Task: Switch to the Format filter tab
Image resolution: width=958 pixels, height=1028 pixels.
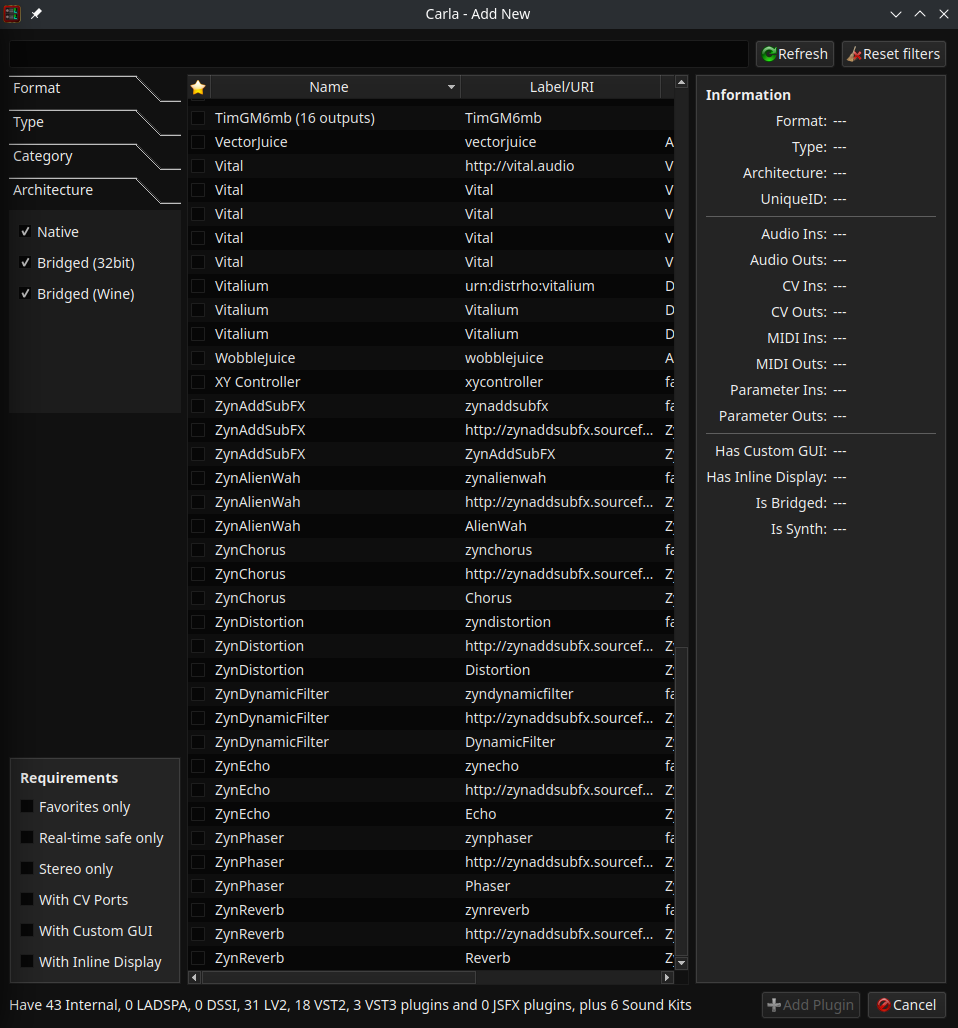Action: (x=36, y=88)
